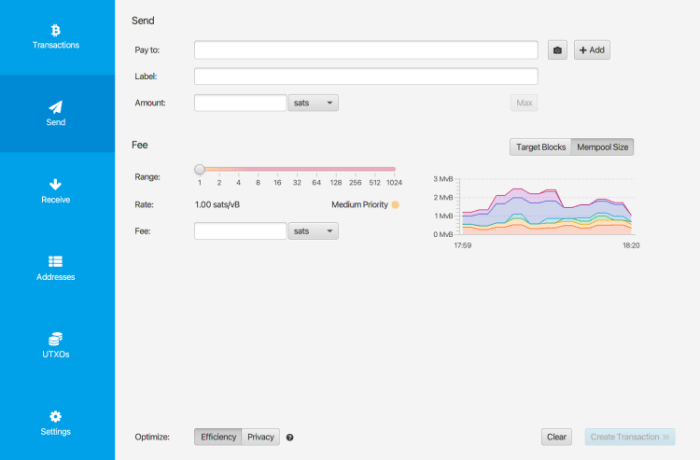The image size is (700, 460).
Task: Open the Settings gear icon
Action: pos(55,416)
